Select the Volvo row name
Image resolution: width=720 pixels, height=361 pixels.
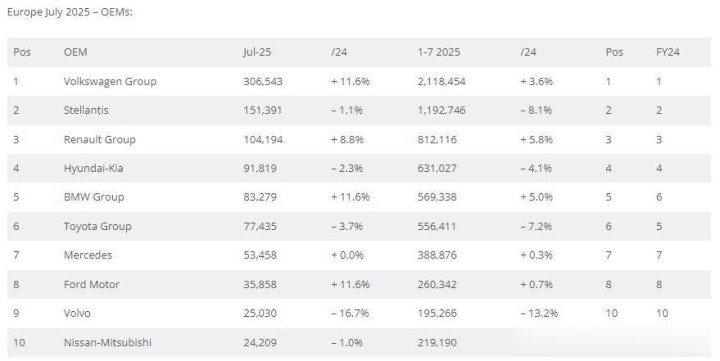[x=77, y=313]
